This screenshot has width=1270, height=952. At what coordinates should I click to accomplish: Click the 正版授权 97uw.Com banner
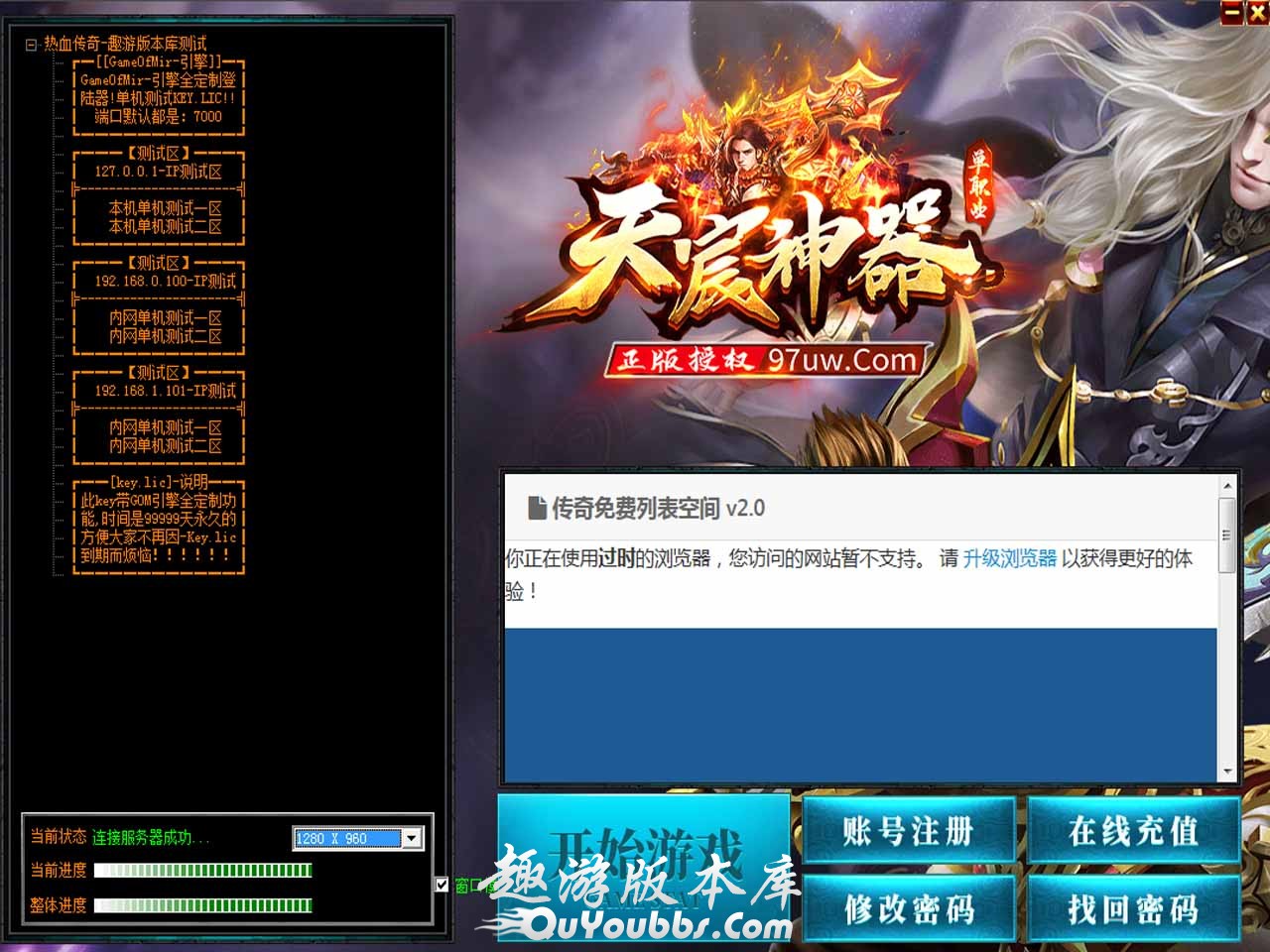click(766, 359)
